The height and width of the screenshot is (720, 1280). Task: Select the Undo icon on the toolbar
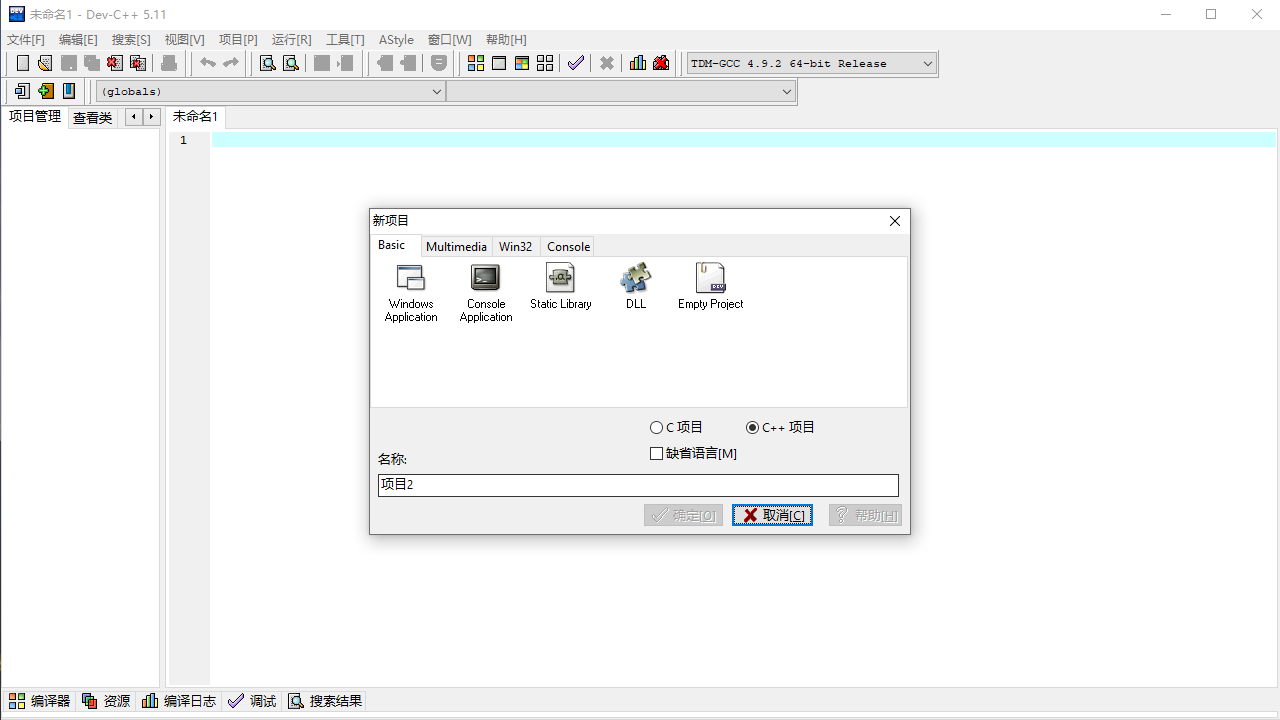coord(207,62)
